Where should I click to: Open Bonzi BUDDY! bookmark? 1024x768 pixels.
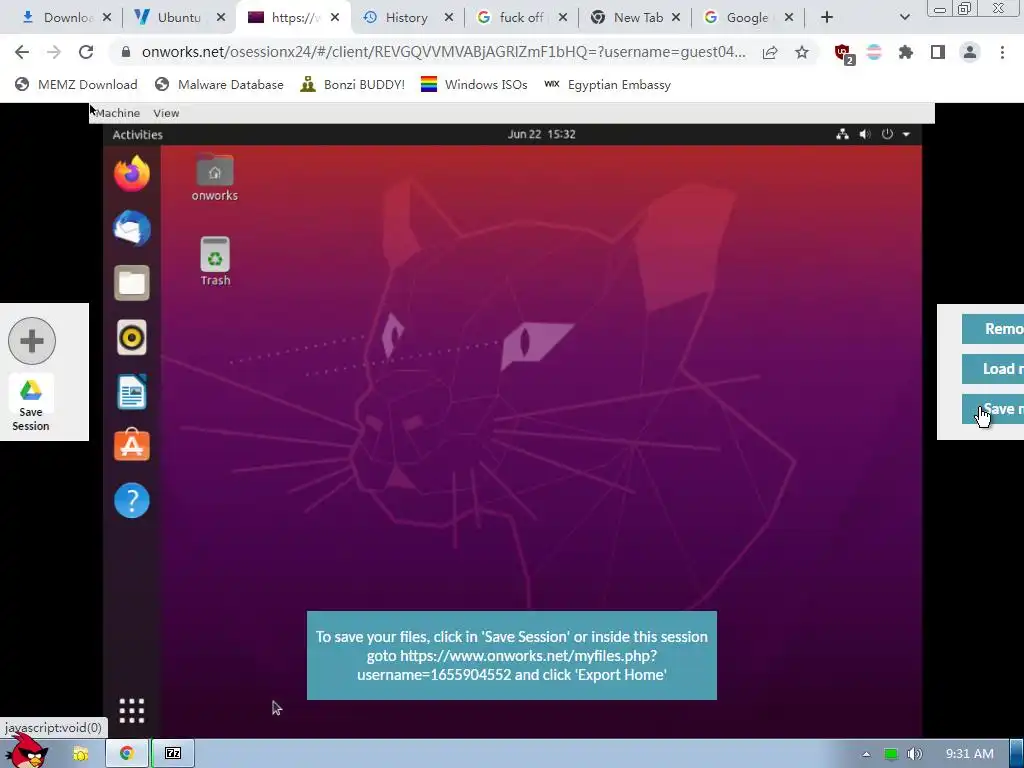(353, 84)
